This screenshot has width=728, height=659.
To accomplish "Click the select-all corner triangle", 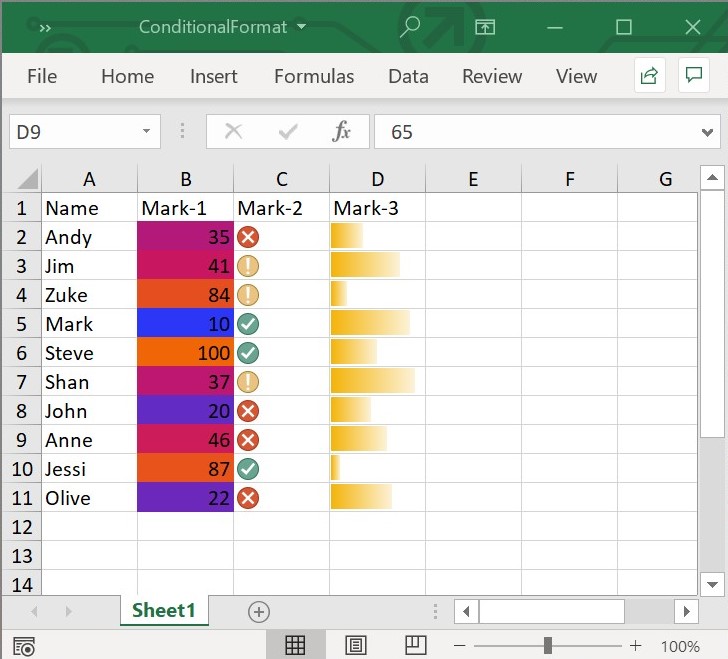I will 26,180.
